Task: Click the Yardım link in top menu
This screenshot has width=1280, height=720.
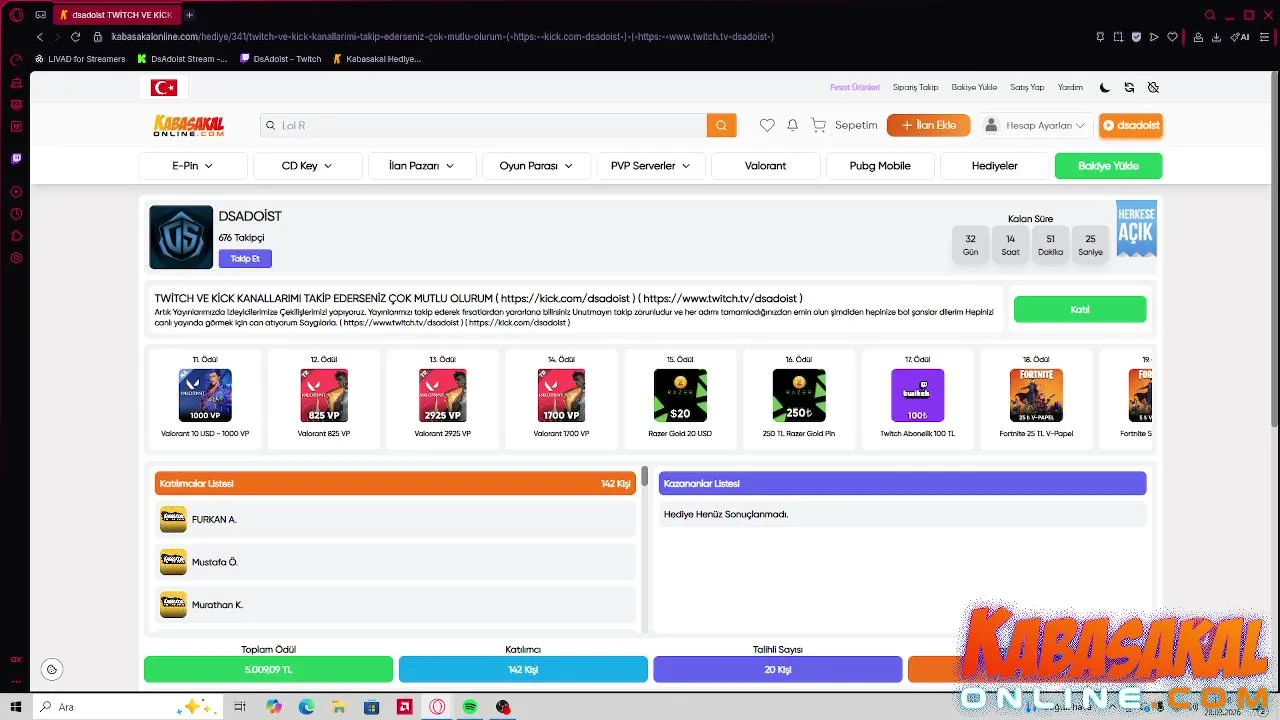Action: pos(1070,88)
